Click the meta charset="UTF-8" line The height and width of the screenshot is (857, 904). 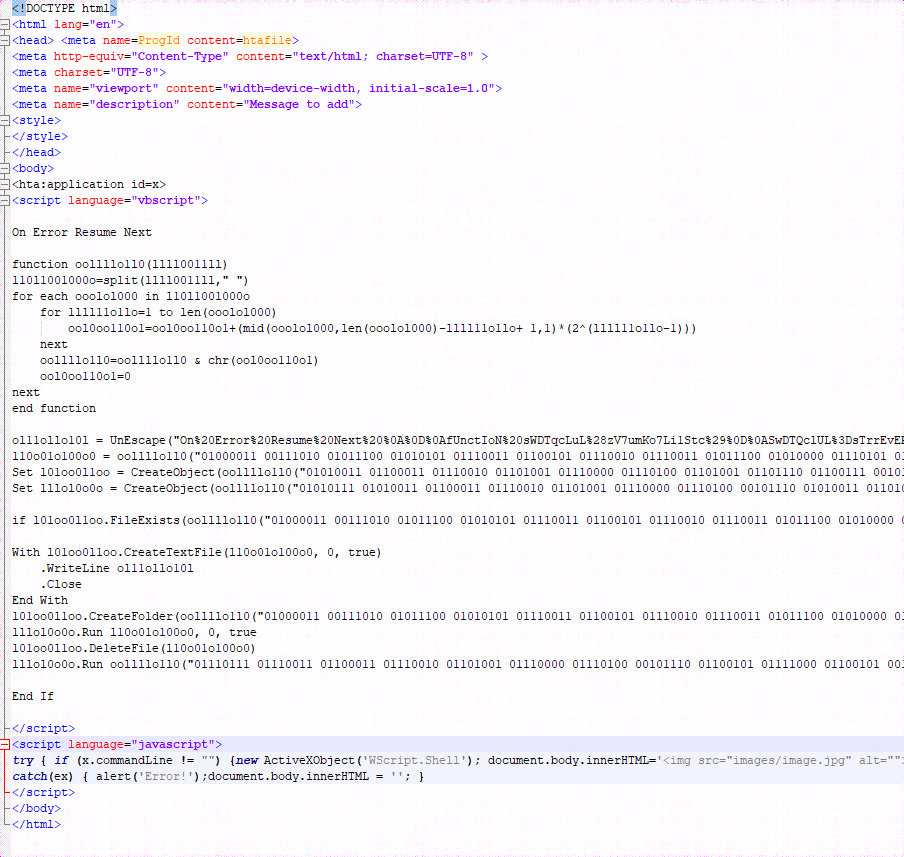89,73
